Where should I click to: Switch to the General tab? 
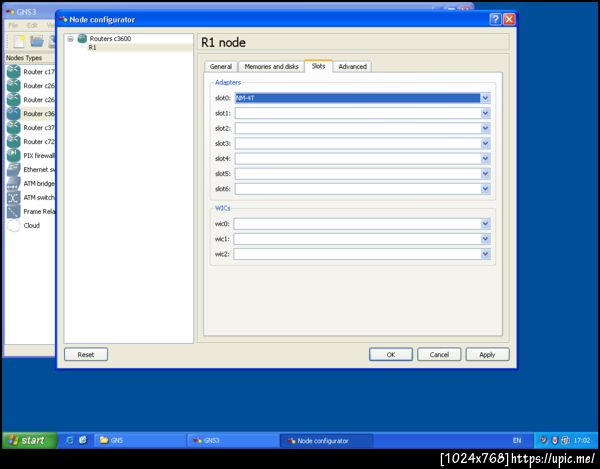[x=221, y=67]
